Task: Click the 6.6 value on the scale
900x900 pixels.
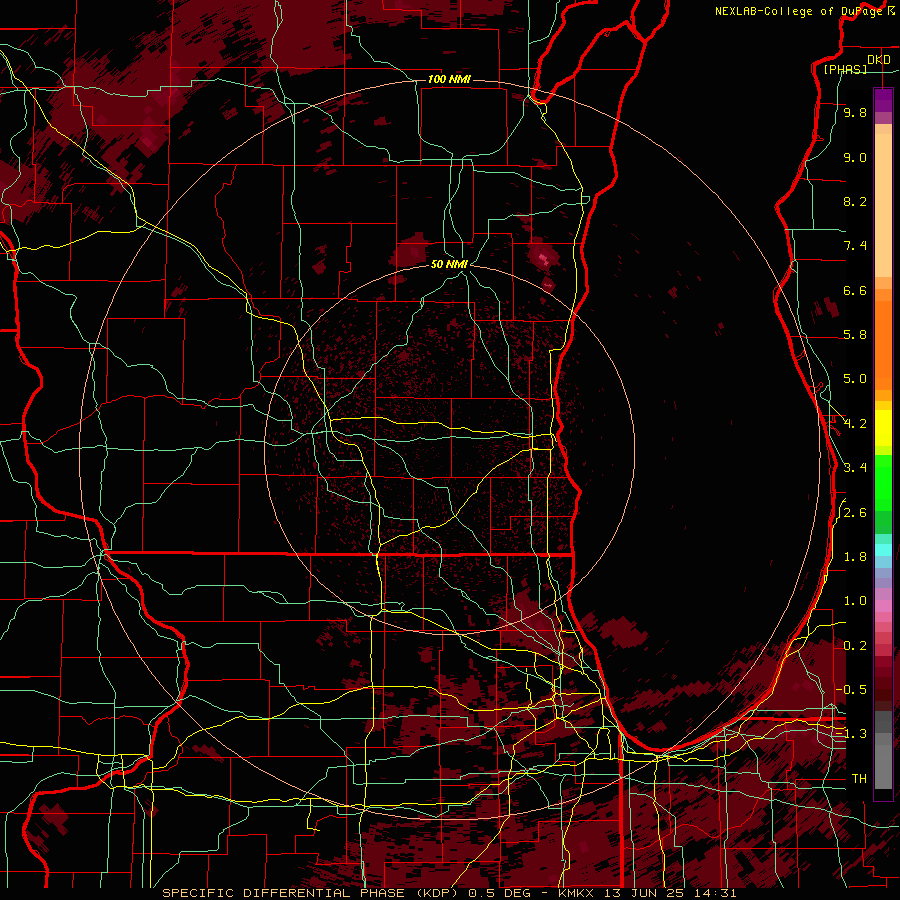Action: [855, 290]
